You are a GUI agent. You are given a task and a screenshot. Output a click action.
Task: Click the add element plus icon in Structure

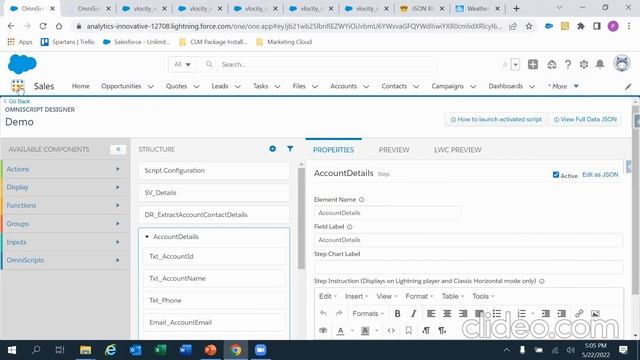273,149
